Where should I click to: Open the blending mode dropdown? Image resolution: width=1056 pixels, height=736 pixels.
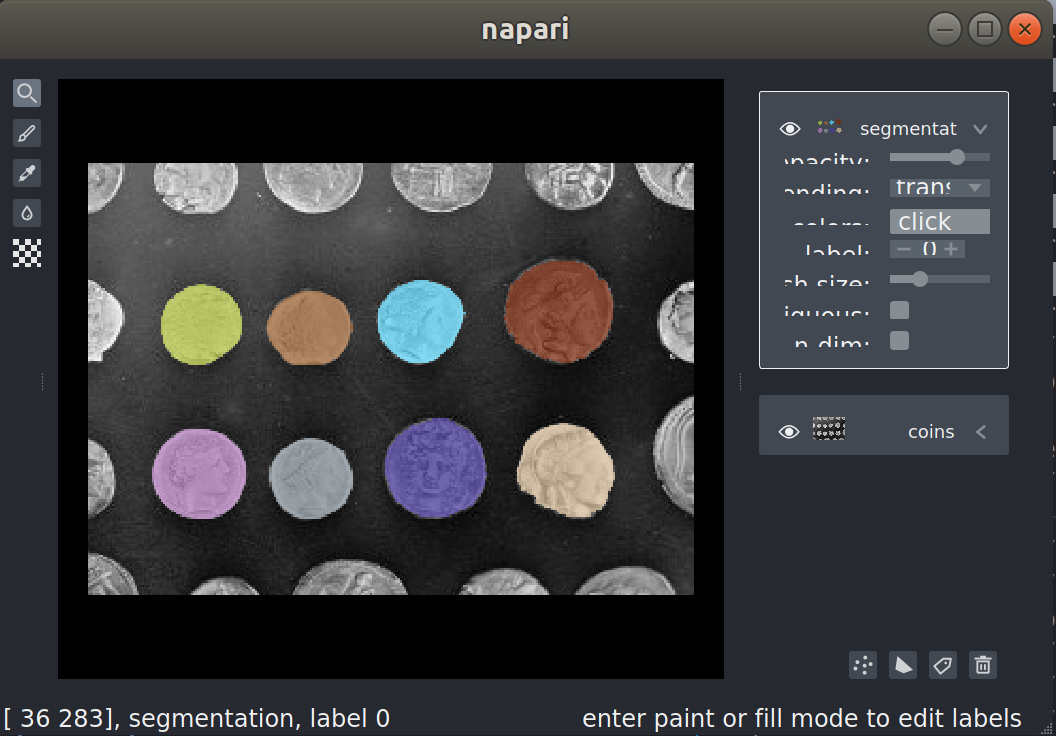point(939,187)
